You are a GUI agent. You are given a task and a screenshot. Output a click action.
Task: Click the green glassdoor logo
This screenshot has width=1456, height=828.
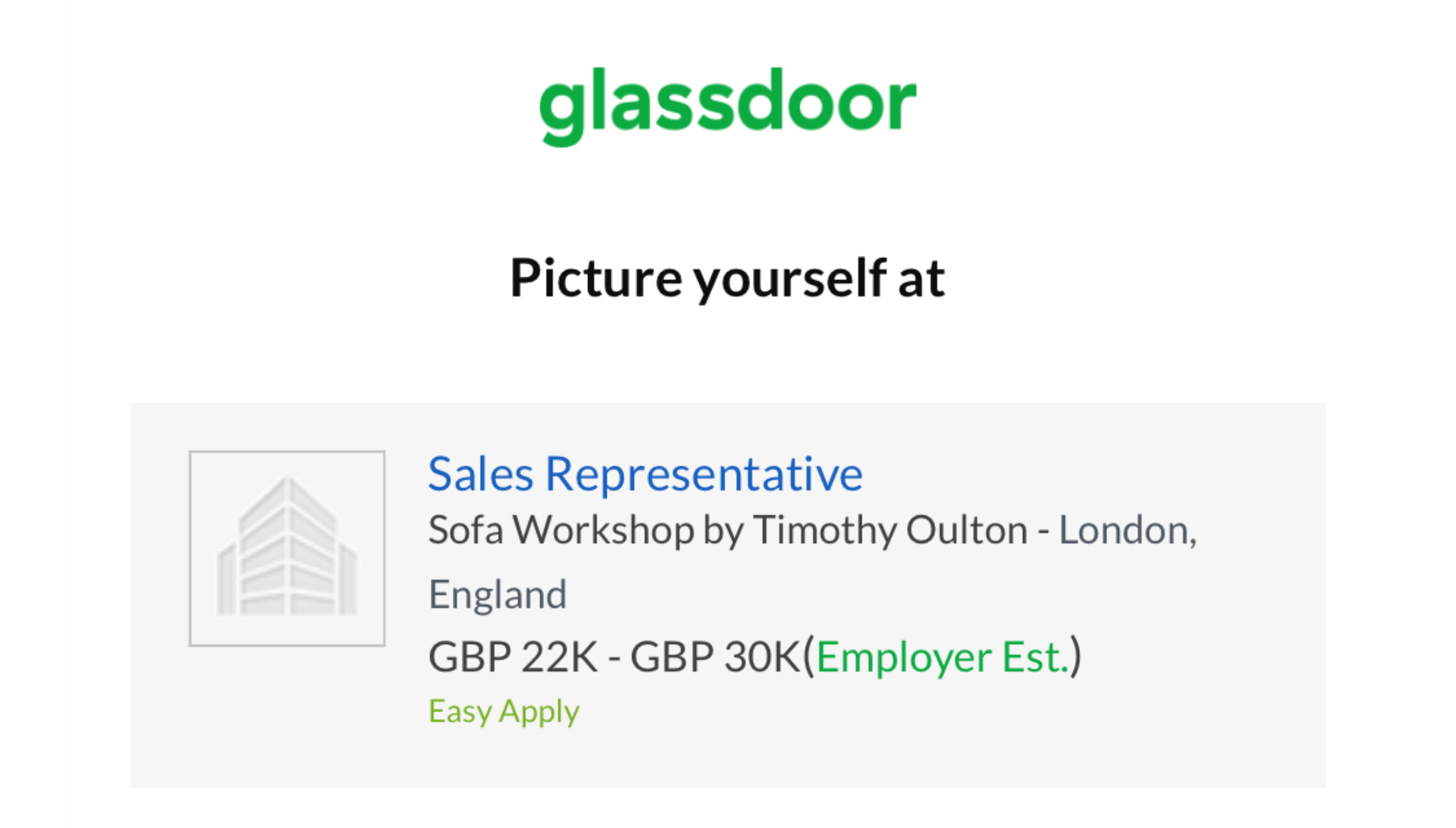tap(728, 106)
